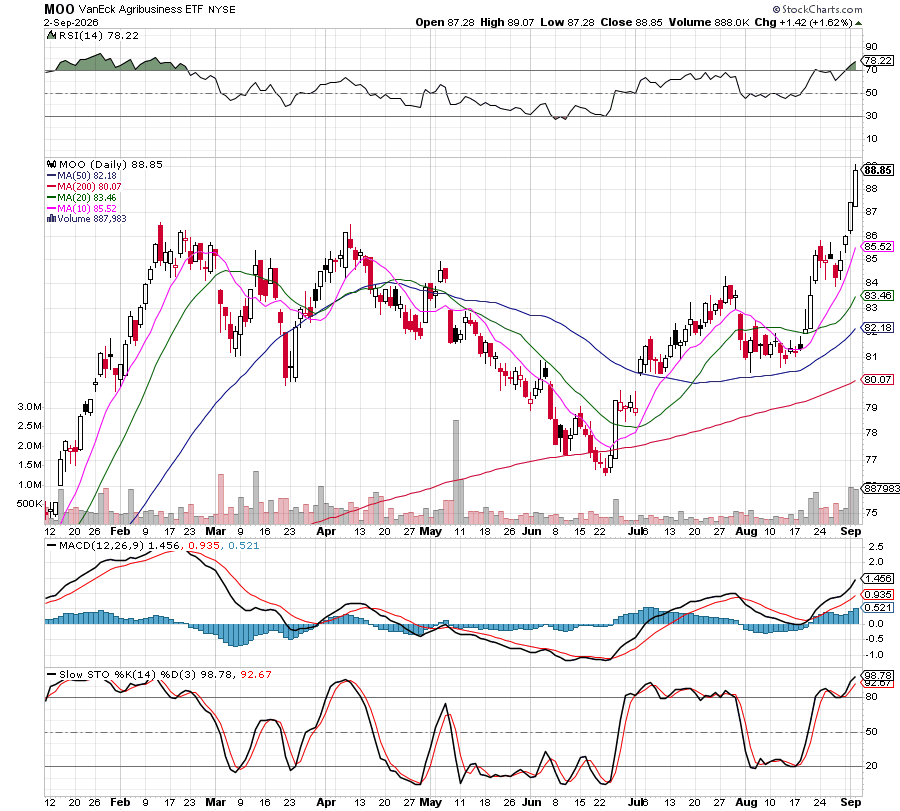Image resolution: width=900 pixels, height=811 pixels.
Task: Click the blue MA(50) legend line marker
Action: (51, 176)
